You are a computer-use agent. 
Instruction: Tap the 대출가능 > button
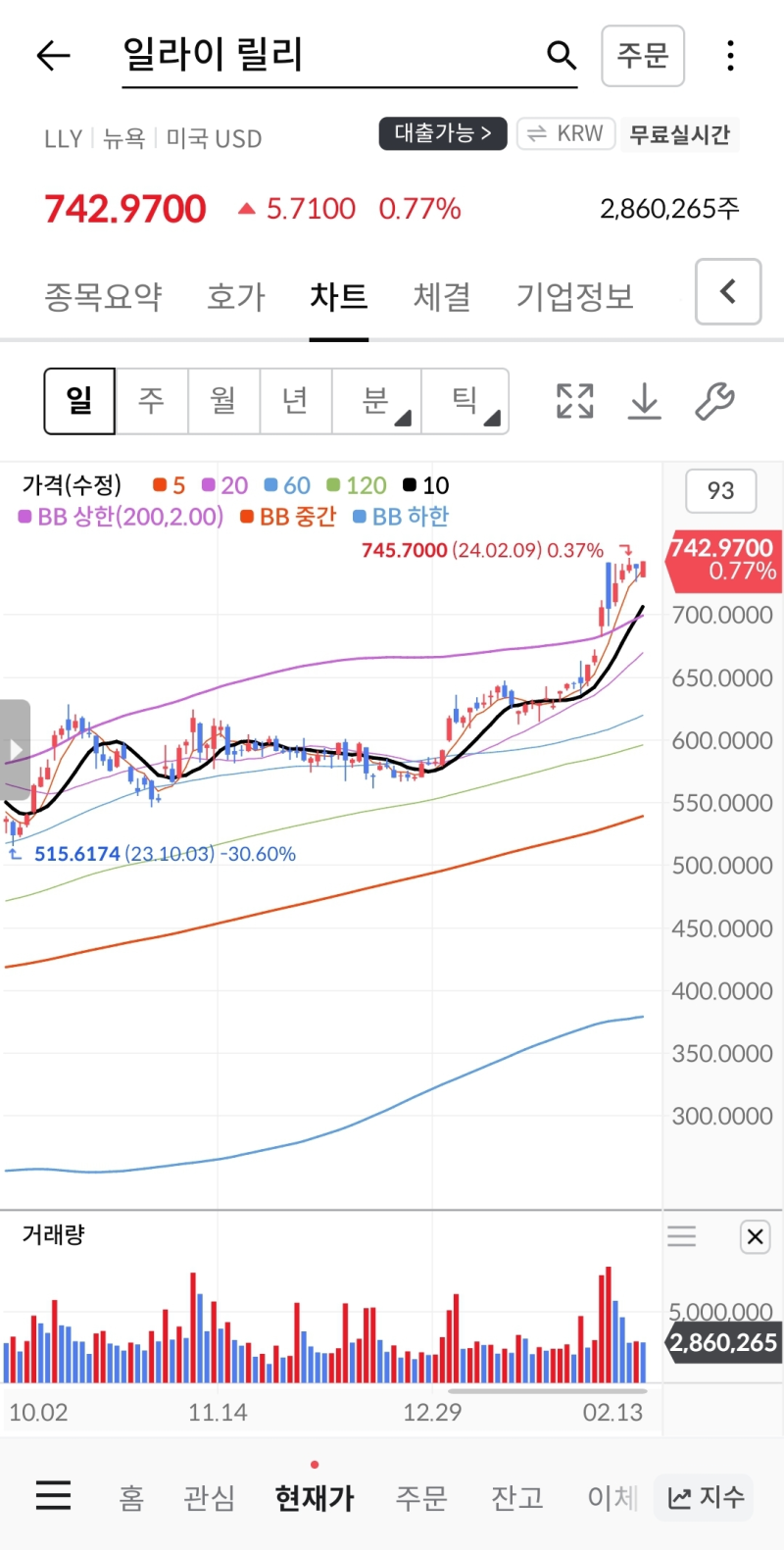coord(443,133)
